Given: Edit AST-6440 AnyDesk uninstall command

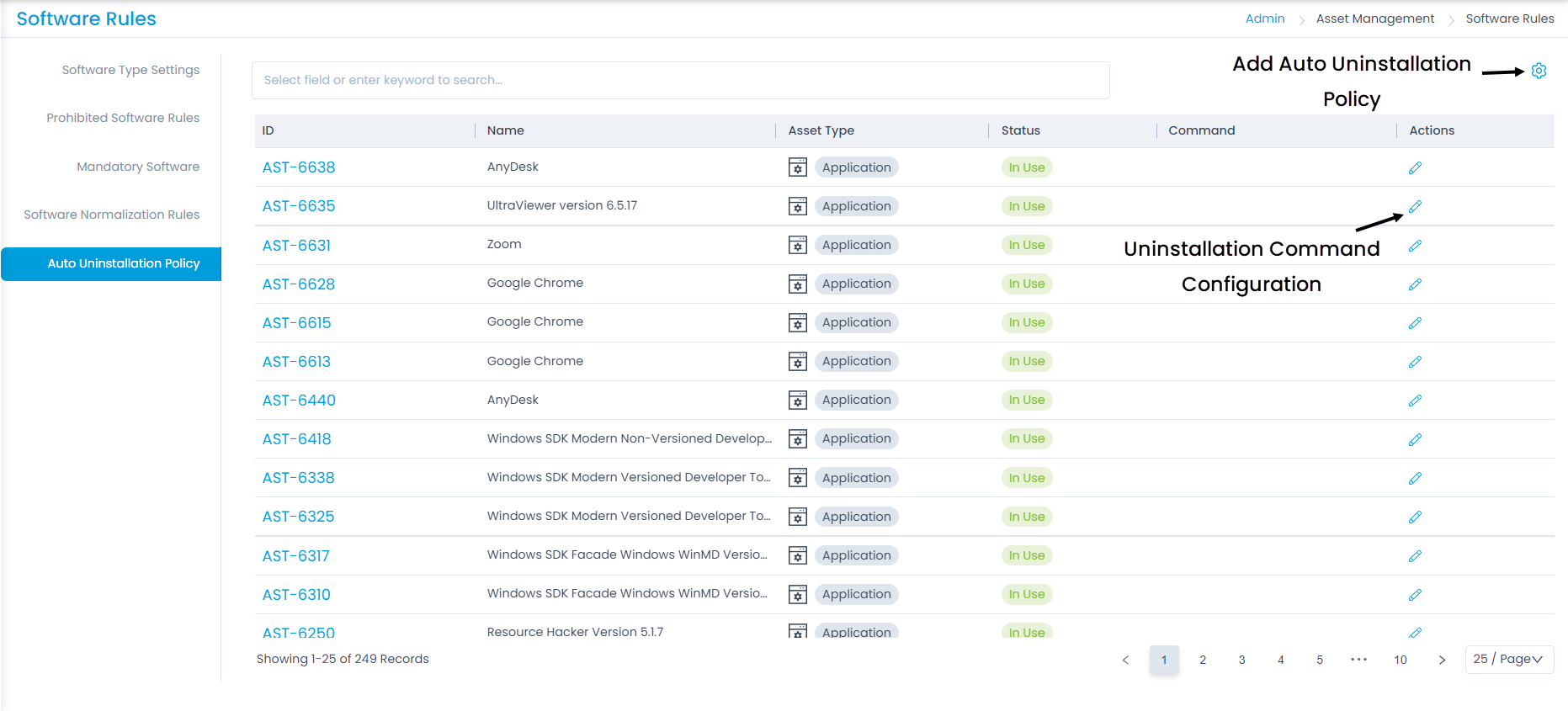Looking at the screenshot, I should (x=1415, y=401).
